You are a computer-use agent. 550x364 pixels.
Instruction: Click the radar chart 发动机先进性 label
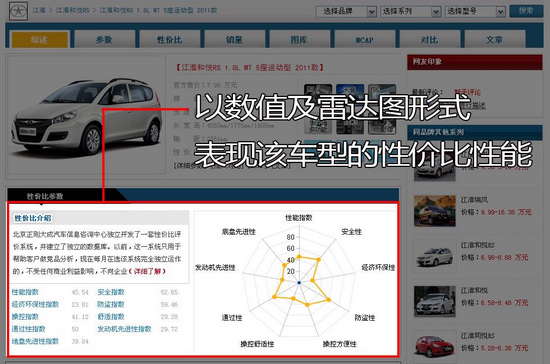coord(215,267)
